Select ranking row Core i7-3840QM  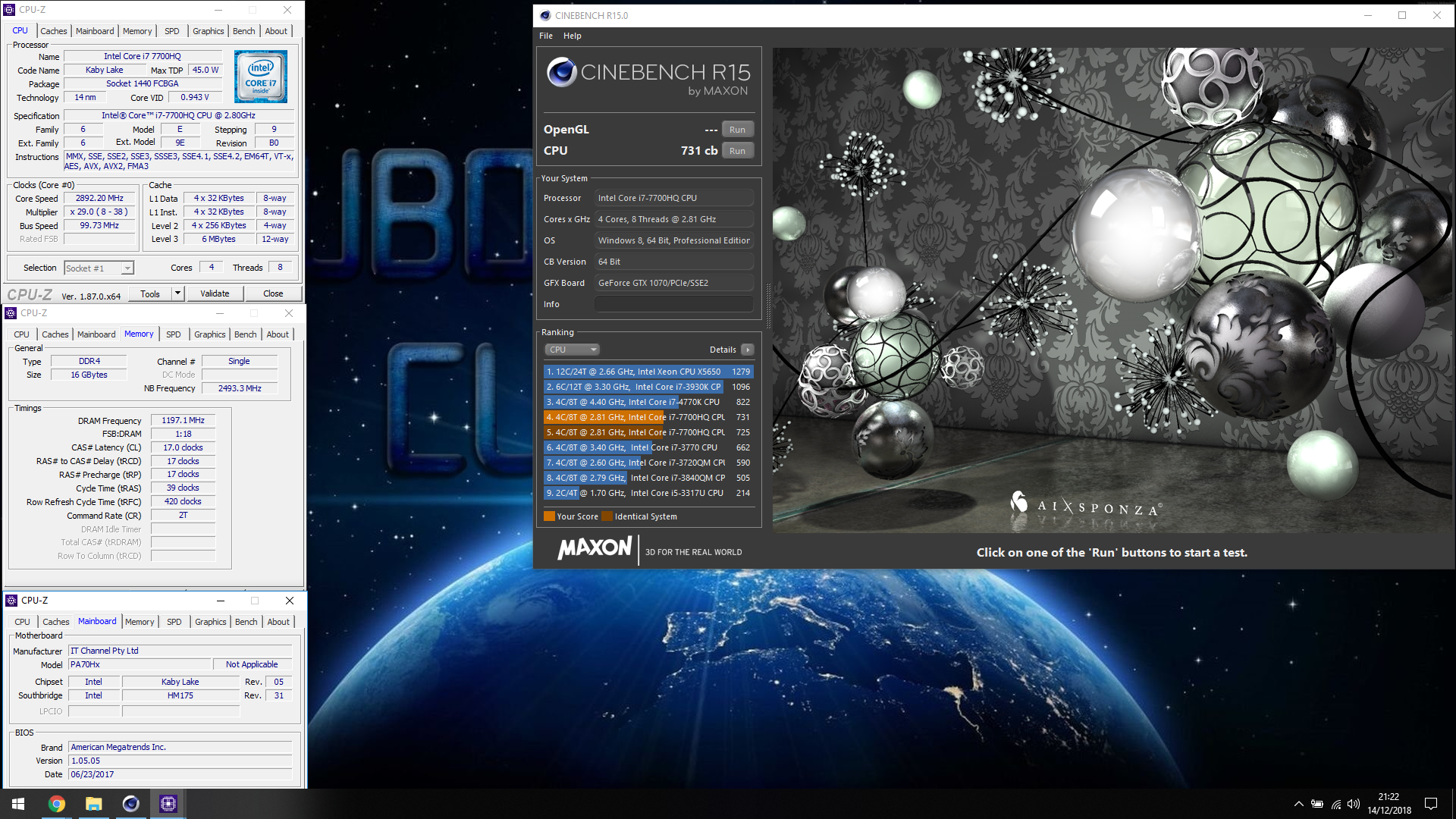(648, 478)
